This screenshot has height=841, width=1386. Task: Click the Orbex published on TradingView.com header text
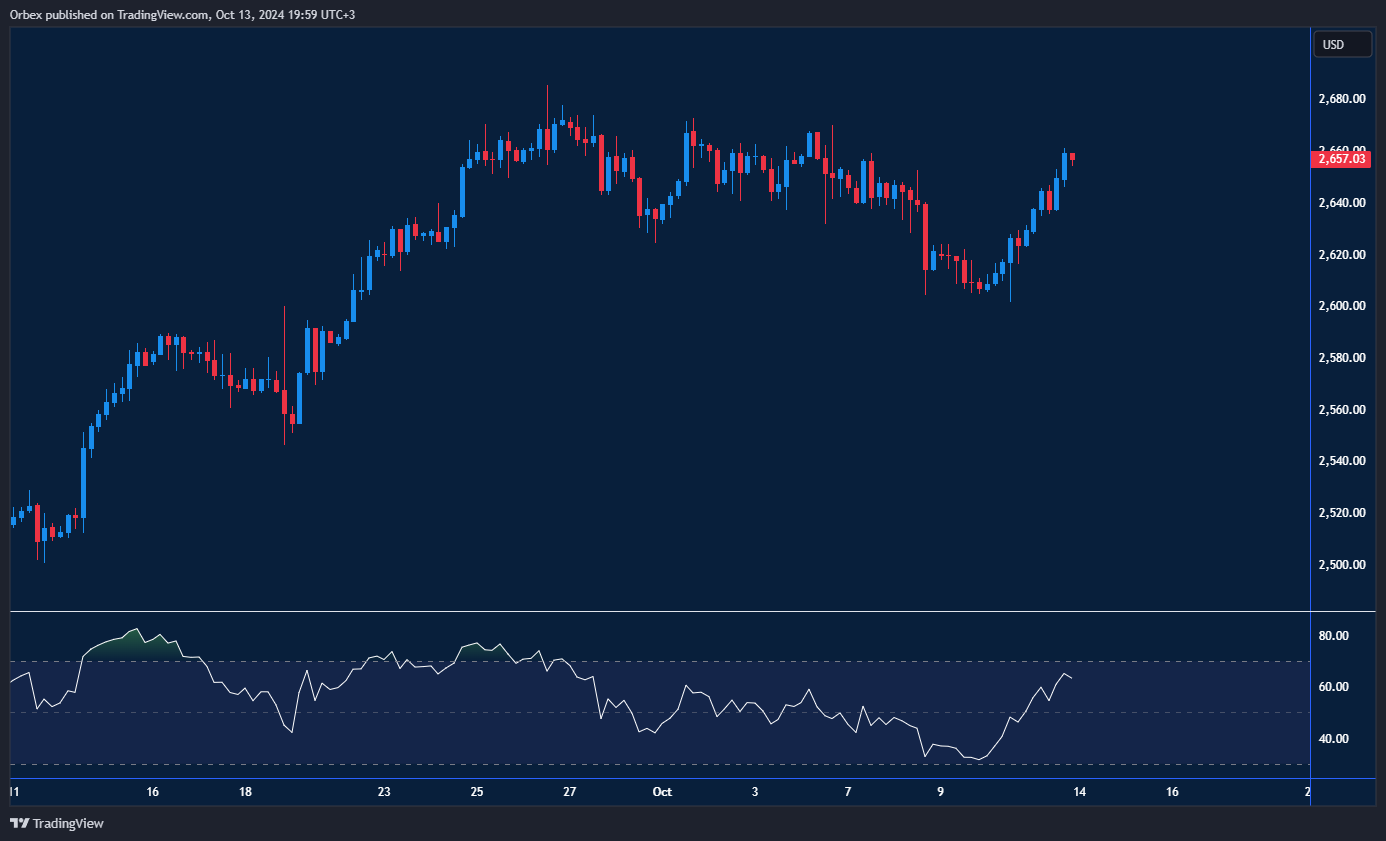pyautogui.click(x=182, y=14)
